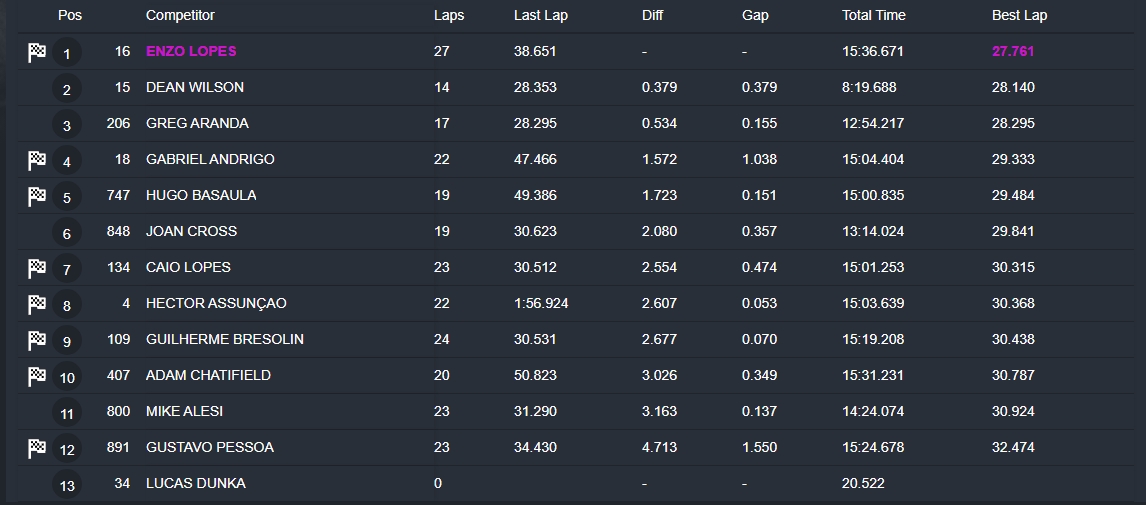Screen dimensions: 1146x505
Task: Click the position 2 circle badge
Action: (x=67, y=89)
